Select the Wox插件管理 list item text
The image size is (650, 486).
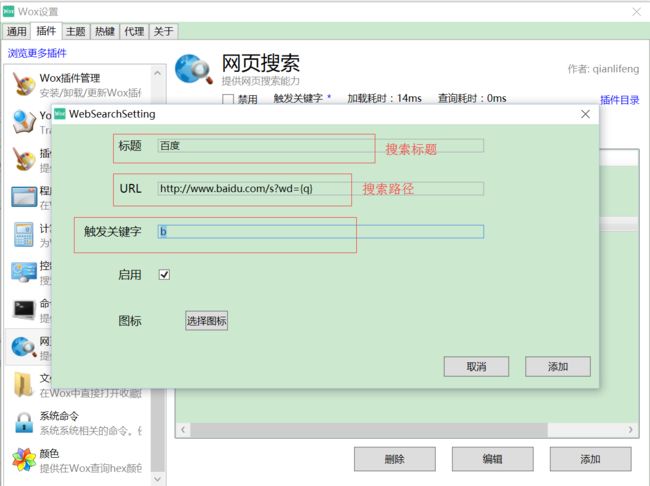pos(70,78)
